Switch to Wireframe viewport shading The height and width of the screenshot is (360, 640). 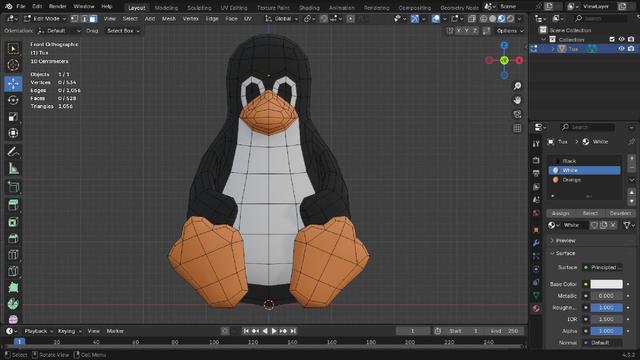click(484, 19)
